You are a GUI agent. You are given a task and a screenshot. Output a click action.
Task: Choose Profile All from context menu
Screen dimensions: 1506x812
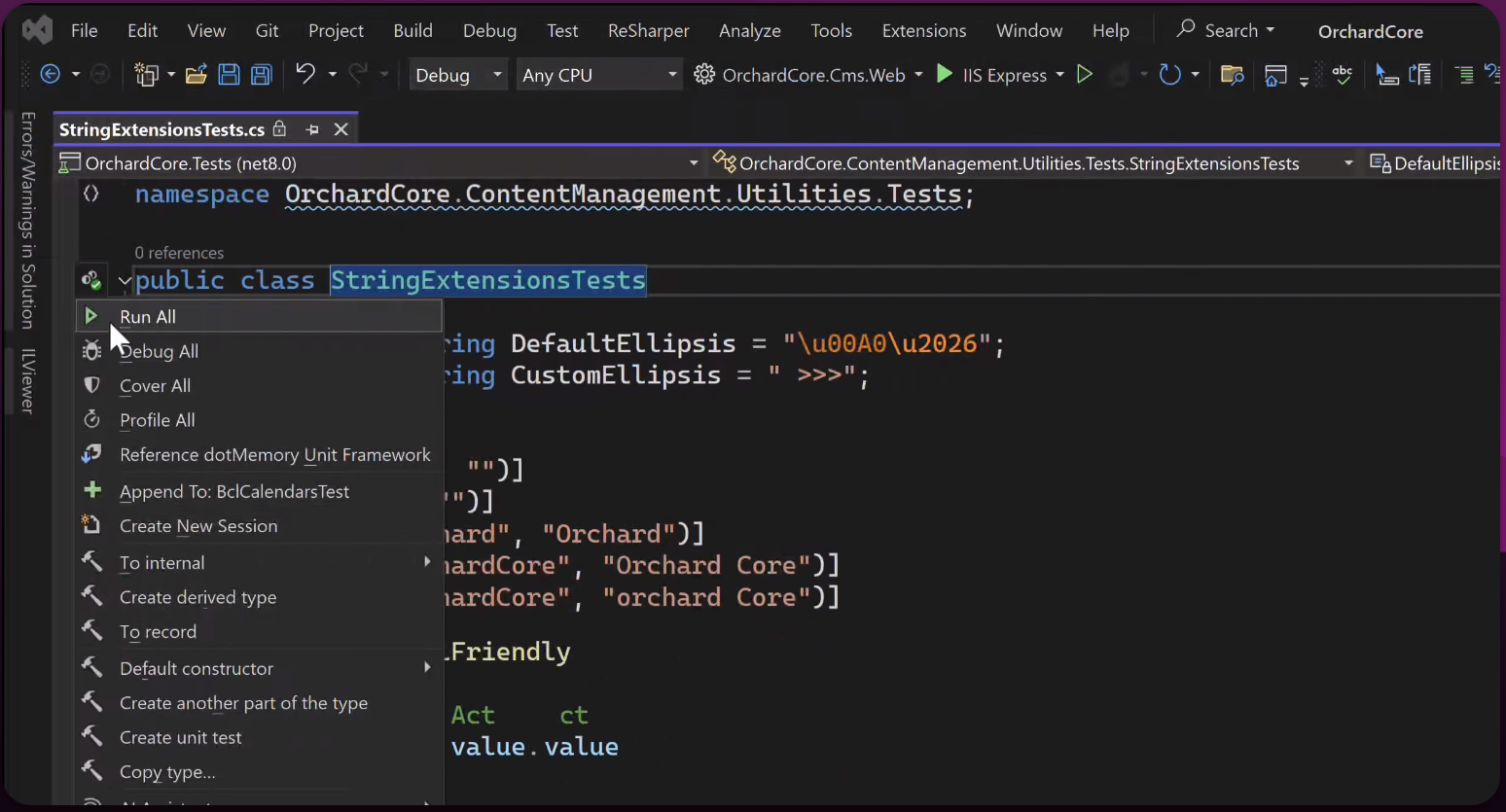pyautogui.click(x=259, y=420)
